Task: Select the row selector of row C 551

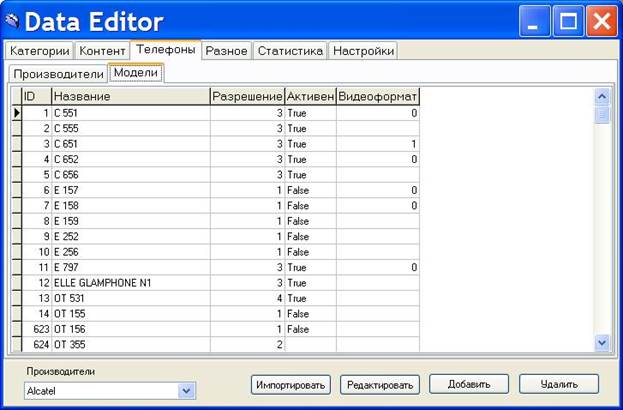Action: click(17, 113)
